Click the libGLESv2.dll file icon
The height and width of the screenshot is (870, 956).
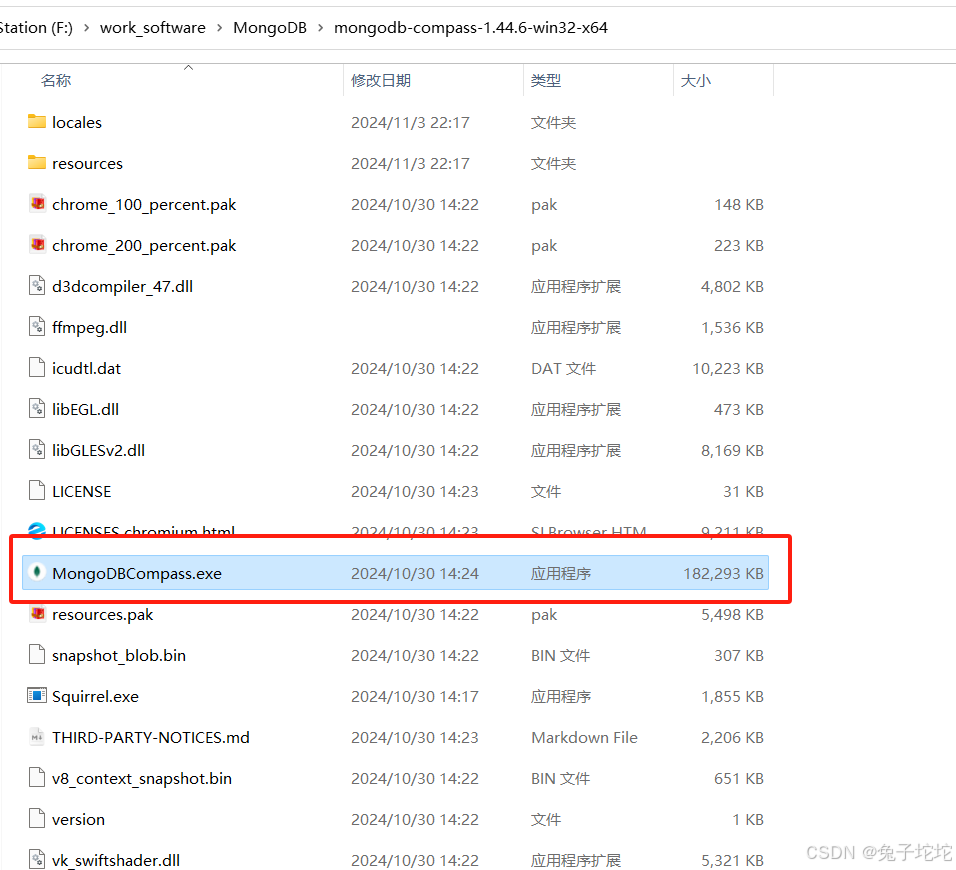(37, 449)
